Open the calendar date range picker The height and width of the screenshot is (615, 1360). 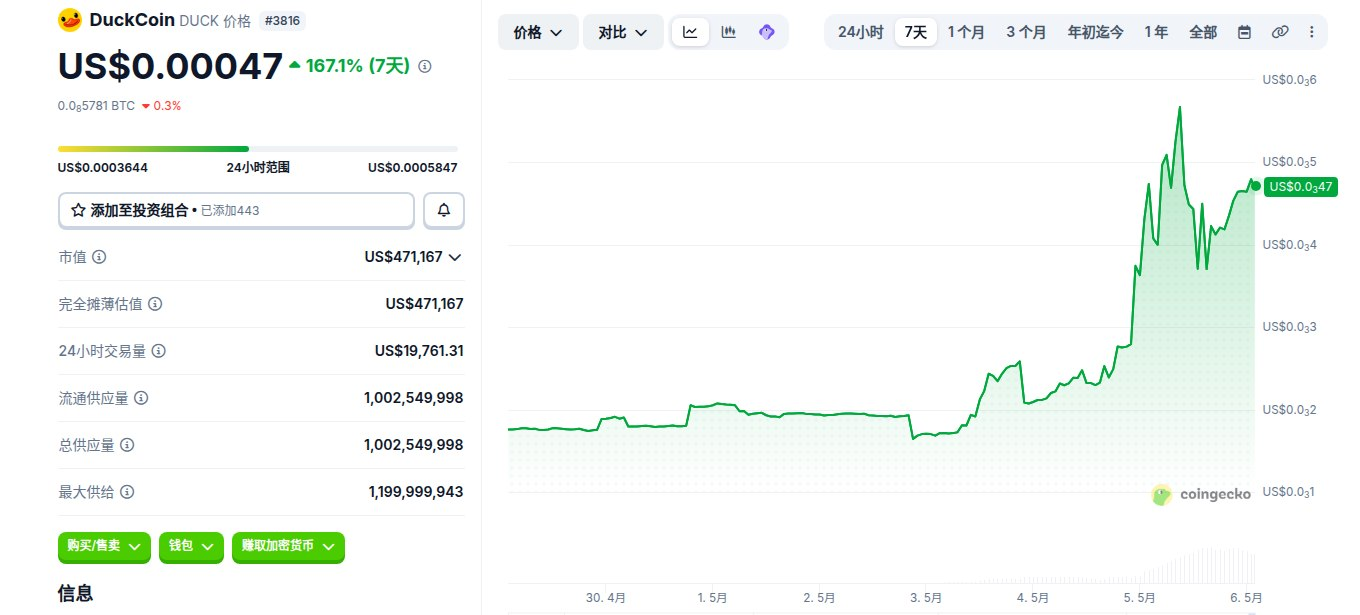[x=1244, y=32]
